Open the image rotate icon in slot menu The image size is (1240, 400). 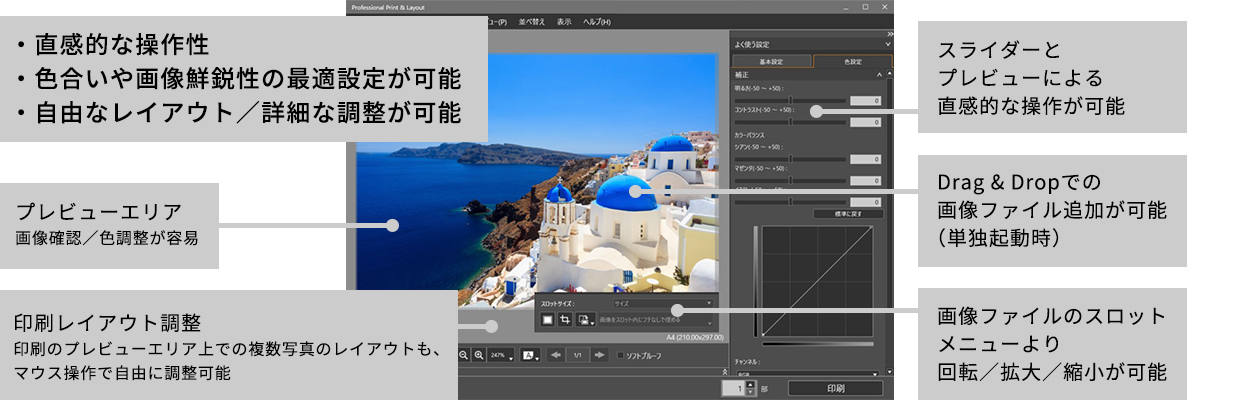pos(582,319)
